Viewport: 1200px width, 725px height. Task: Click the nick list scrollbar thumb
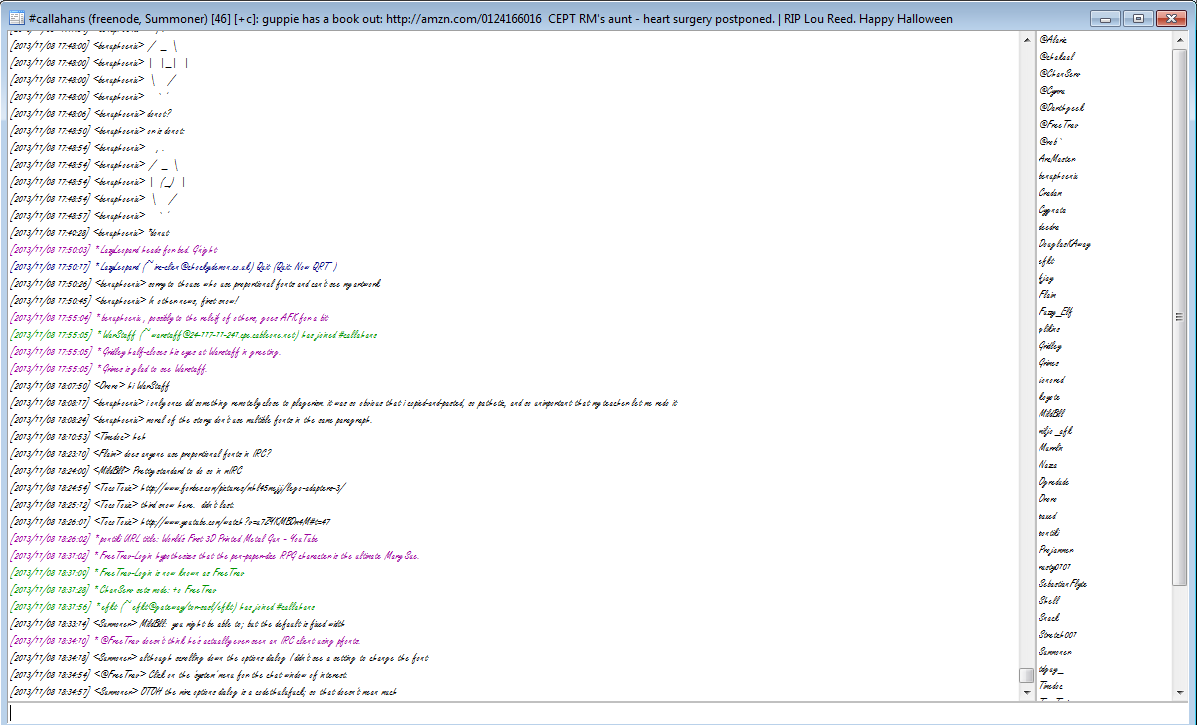[x=1179, y=318]
